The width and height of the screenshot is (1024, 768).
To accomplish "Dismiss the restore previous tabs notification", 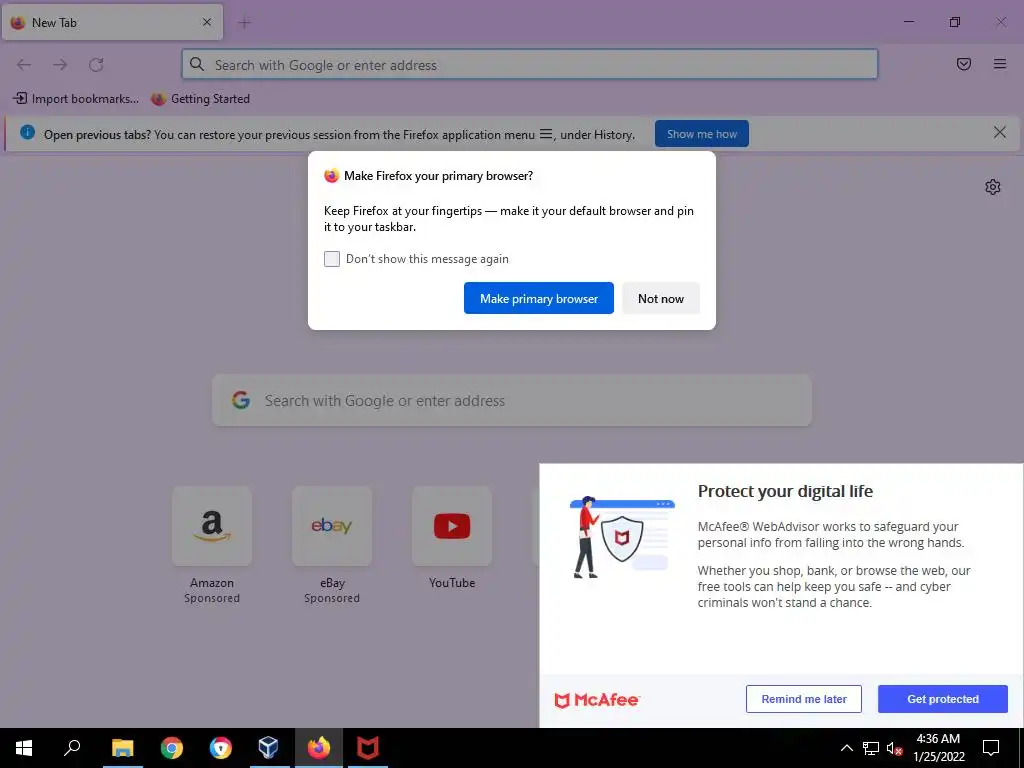I will pos(1000,133).
